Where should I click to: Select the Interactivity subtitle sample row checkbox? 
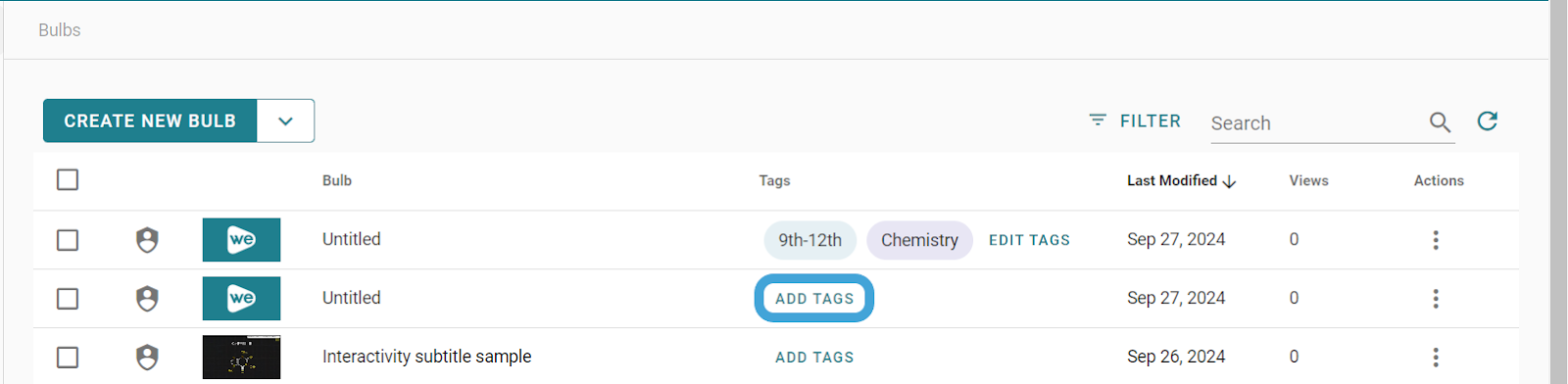point(68,358)
